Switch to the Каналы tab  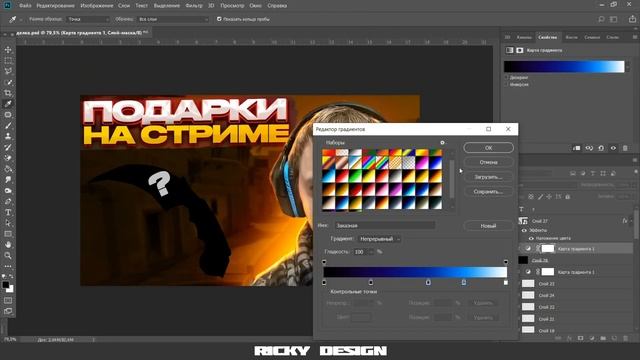[x=524, y=37]
